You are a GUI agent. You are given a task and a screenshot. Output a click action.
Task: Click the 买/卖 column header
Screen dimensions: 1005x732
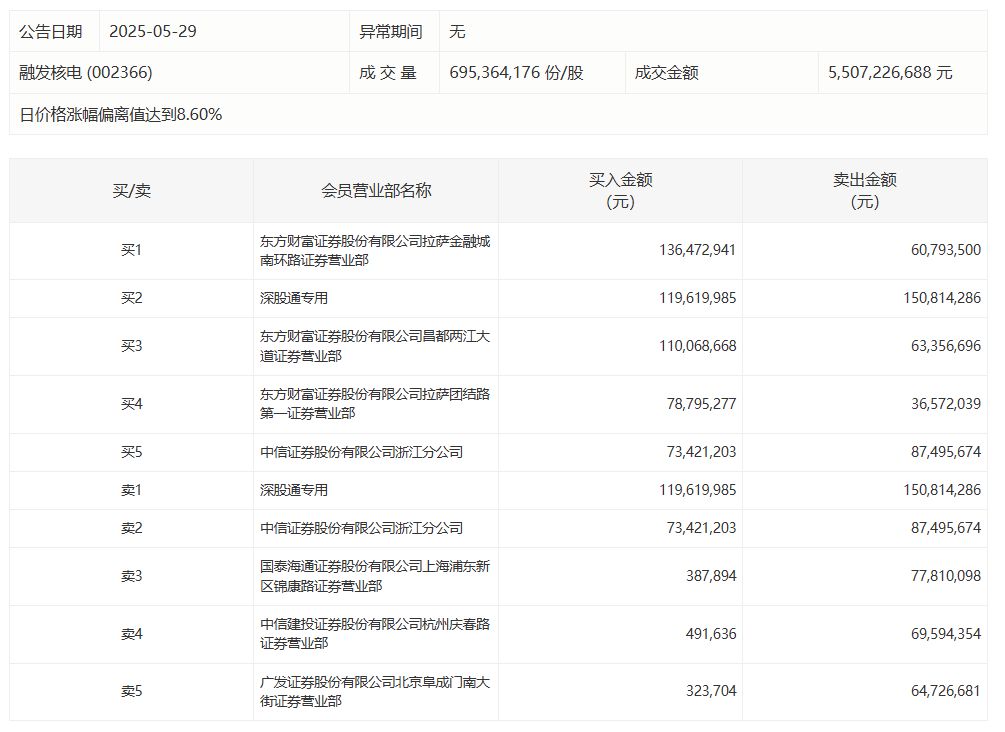point(131,190)
